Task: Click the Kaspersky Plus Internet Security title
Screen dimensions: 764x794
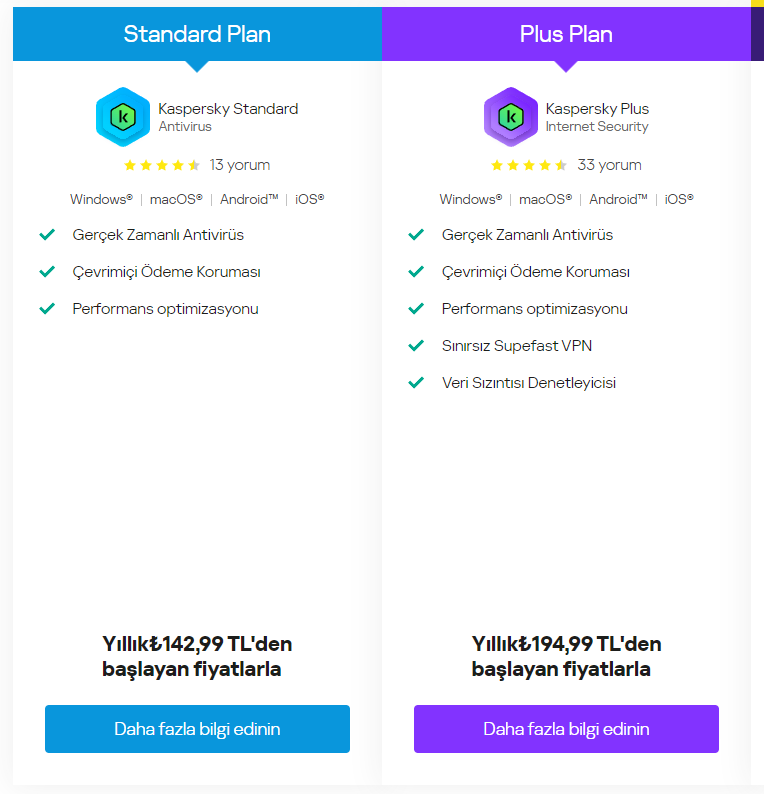Action: pyautogui.click(x=597, y=117)
